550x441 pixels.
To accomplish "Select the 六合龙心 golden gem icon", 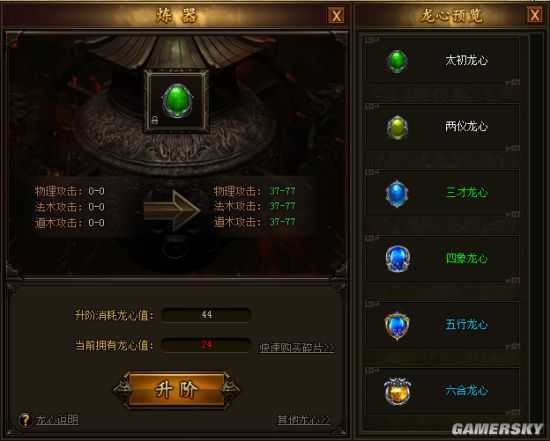I will click(397, 391).
